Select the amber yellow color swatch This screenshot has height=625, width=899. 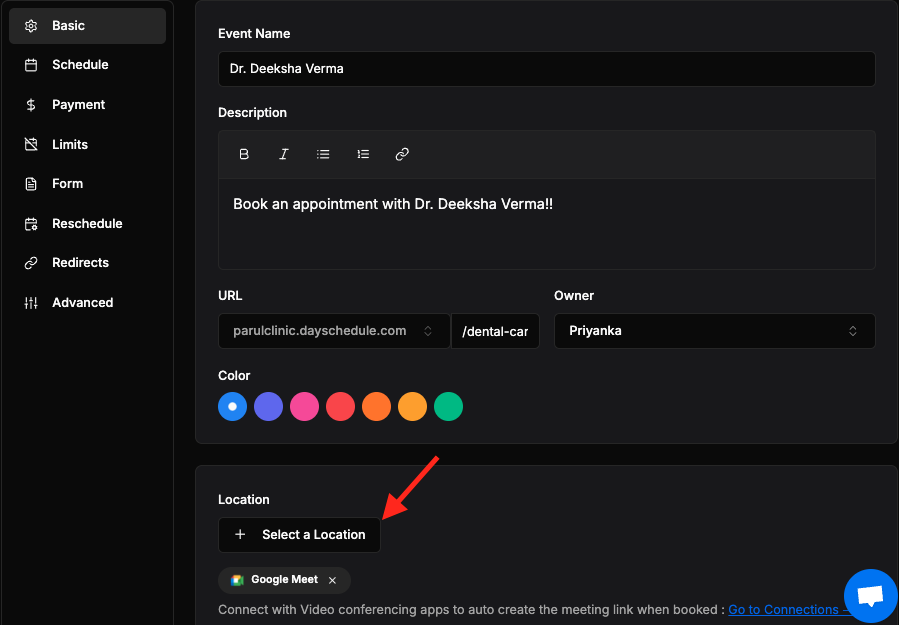[x=412, y=407]
